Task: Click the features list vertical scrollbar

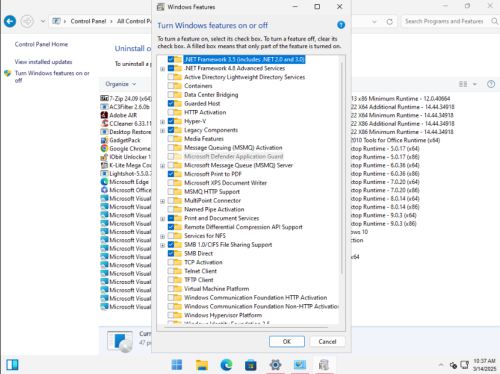Action: 342,168
